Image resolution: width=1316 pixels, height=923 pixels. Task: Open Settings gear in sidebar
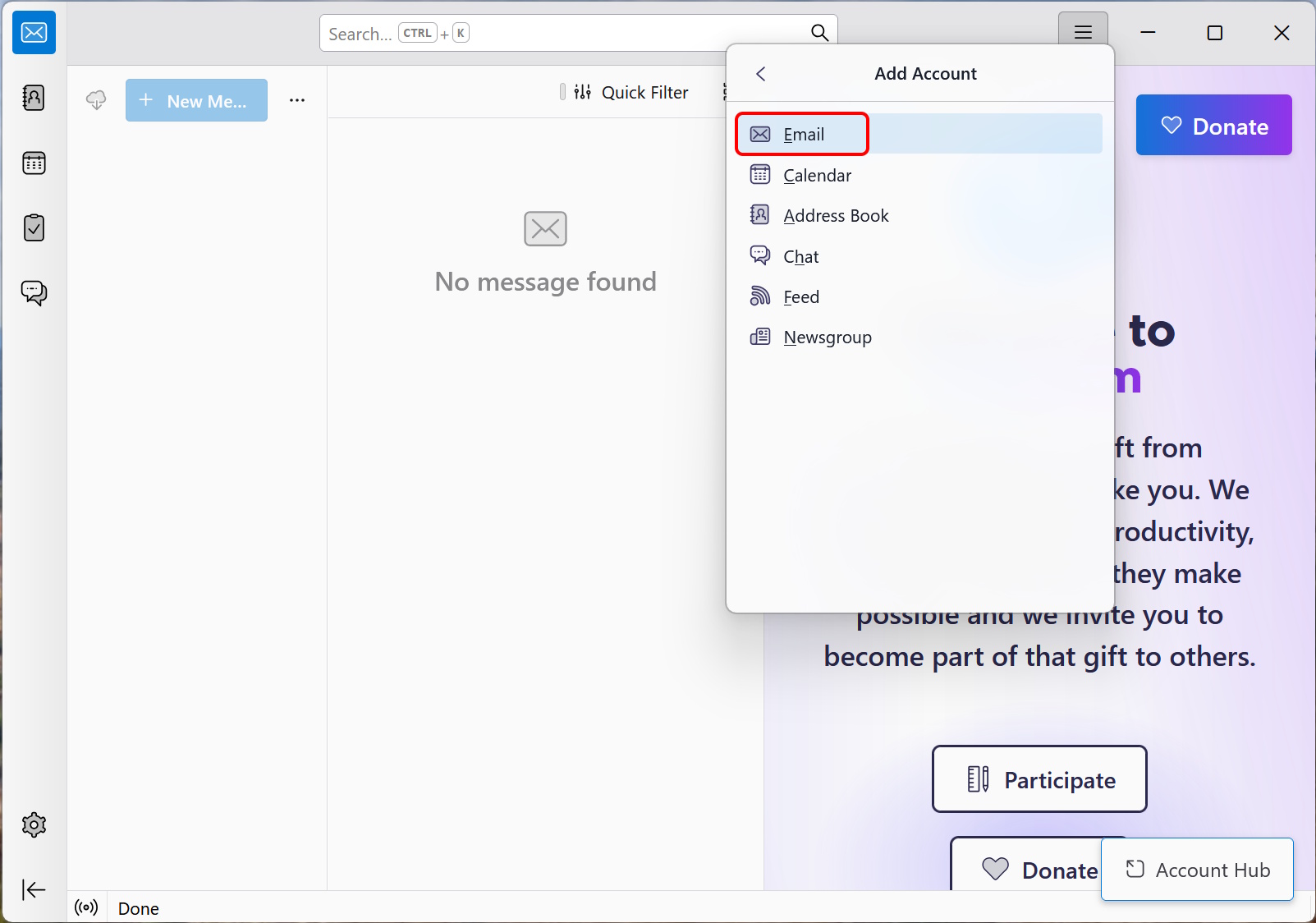tap(34, 824)
